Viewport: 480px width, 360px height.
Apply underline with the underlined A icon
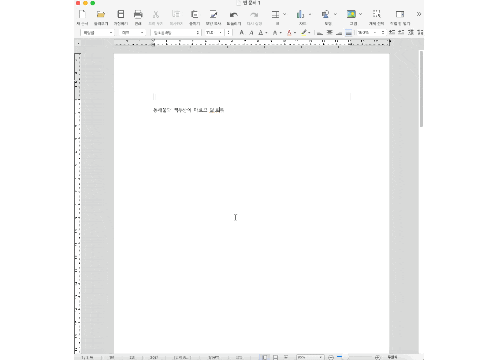(261, 32)
